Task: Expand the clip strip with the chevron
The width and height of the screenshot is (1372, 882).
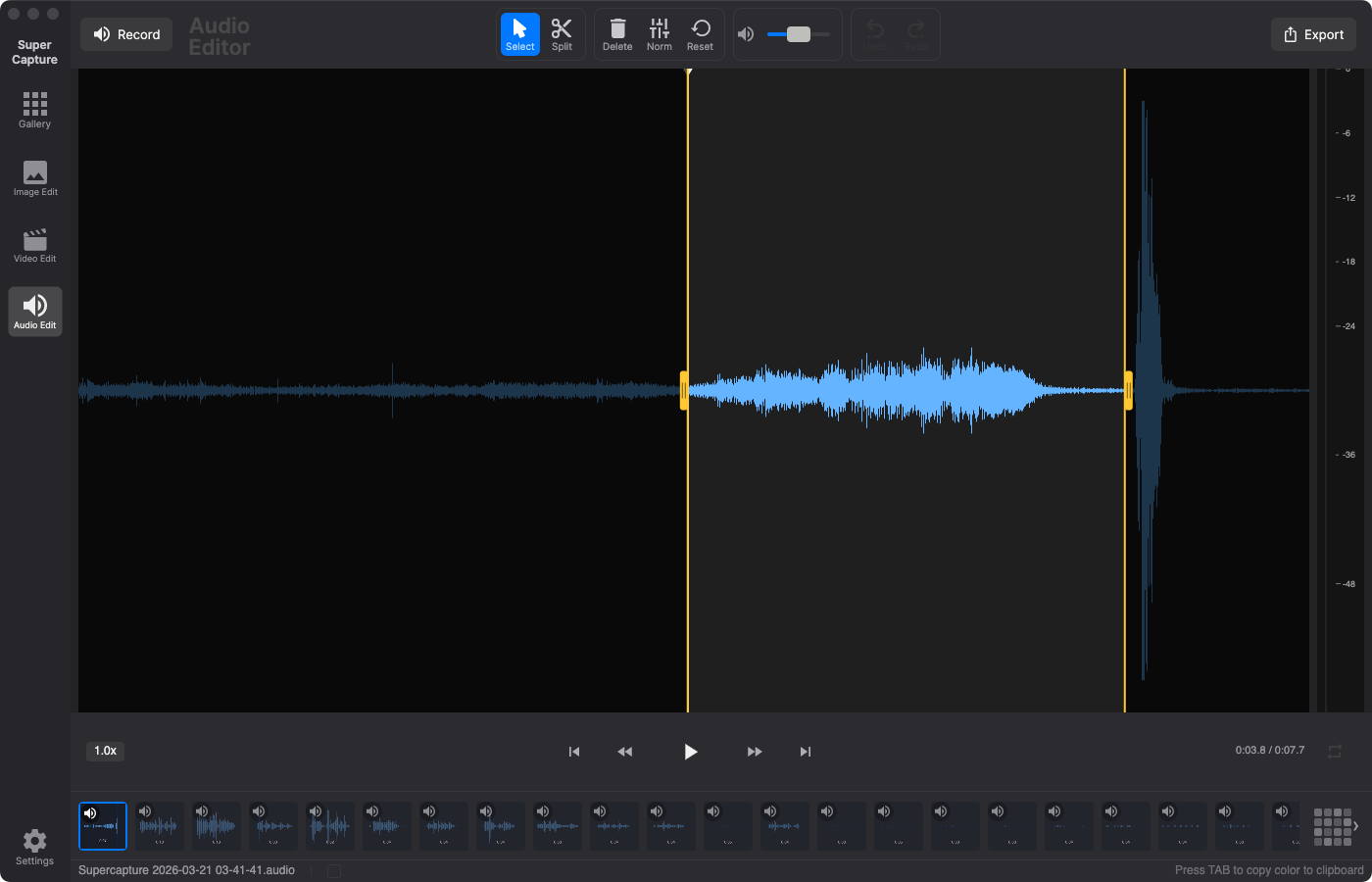Action: click(1358, 826)
